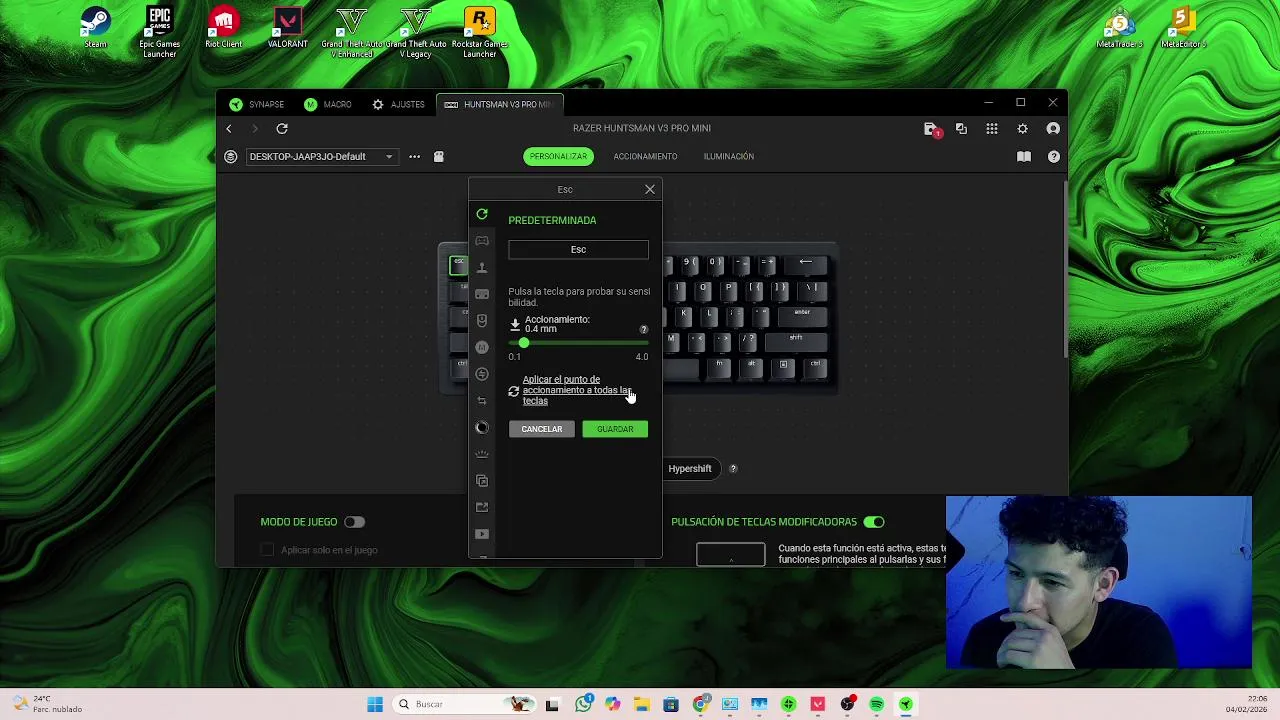Select the Razer Hypershift icon in sidebar

[x=482, y=454]
